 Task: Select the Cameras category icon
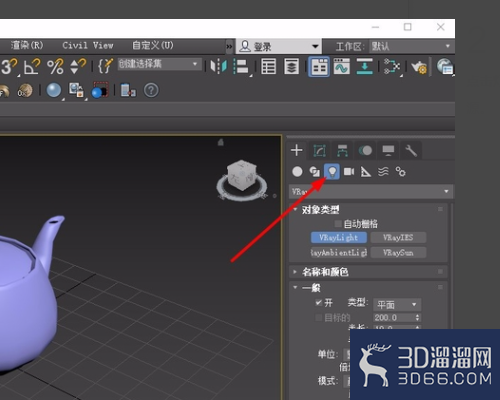click(349, 172)
